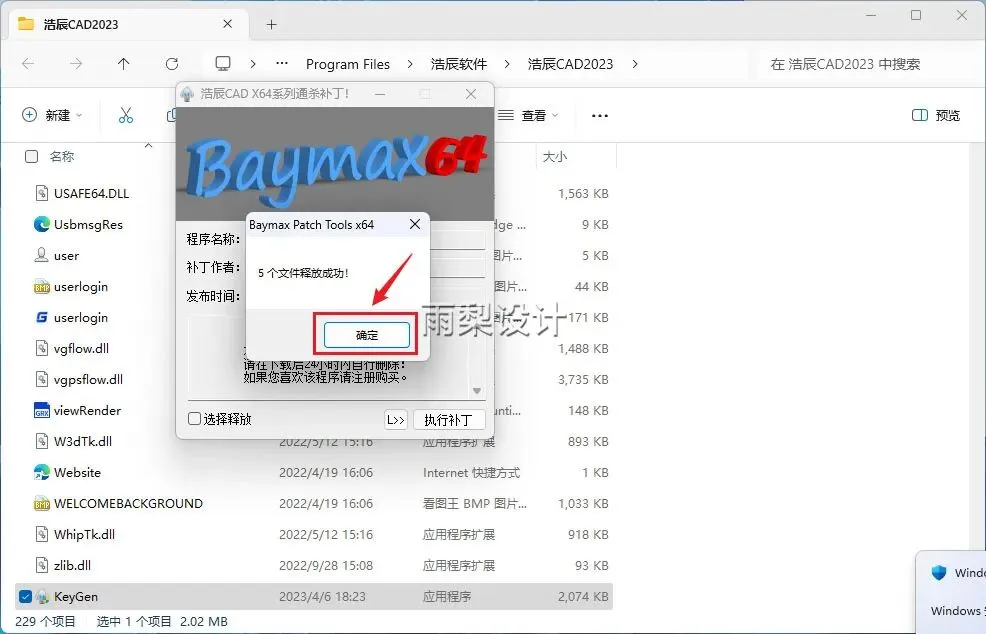The height and width of the screenshot is (634, 986).
Task: Refresh the Explorer folder view
Action: click(172, 64)
